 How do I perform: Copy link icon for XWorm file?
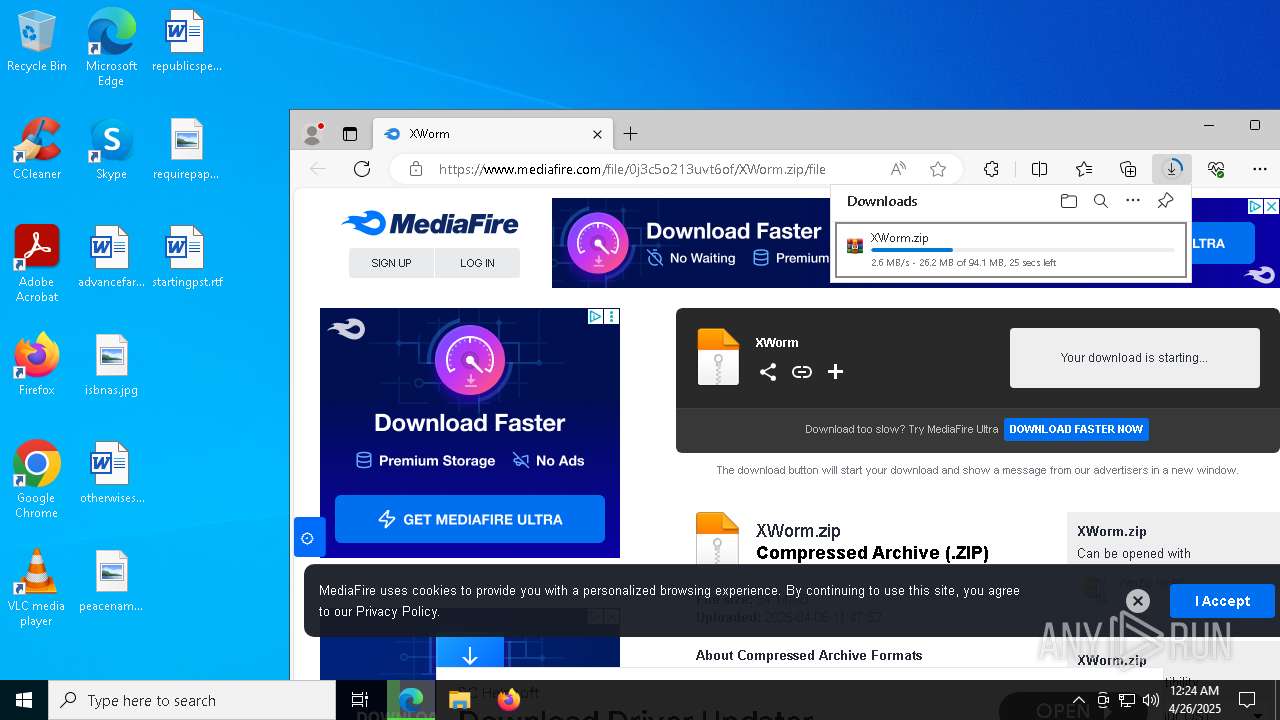(802, 372)
